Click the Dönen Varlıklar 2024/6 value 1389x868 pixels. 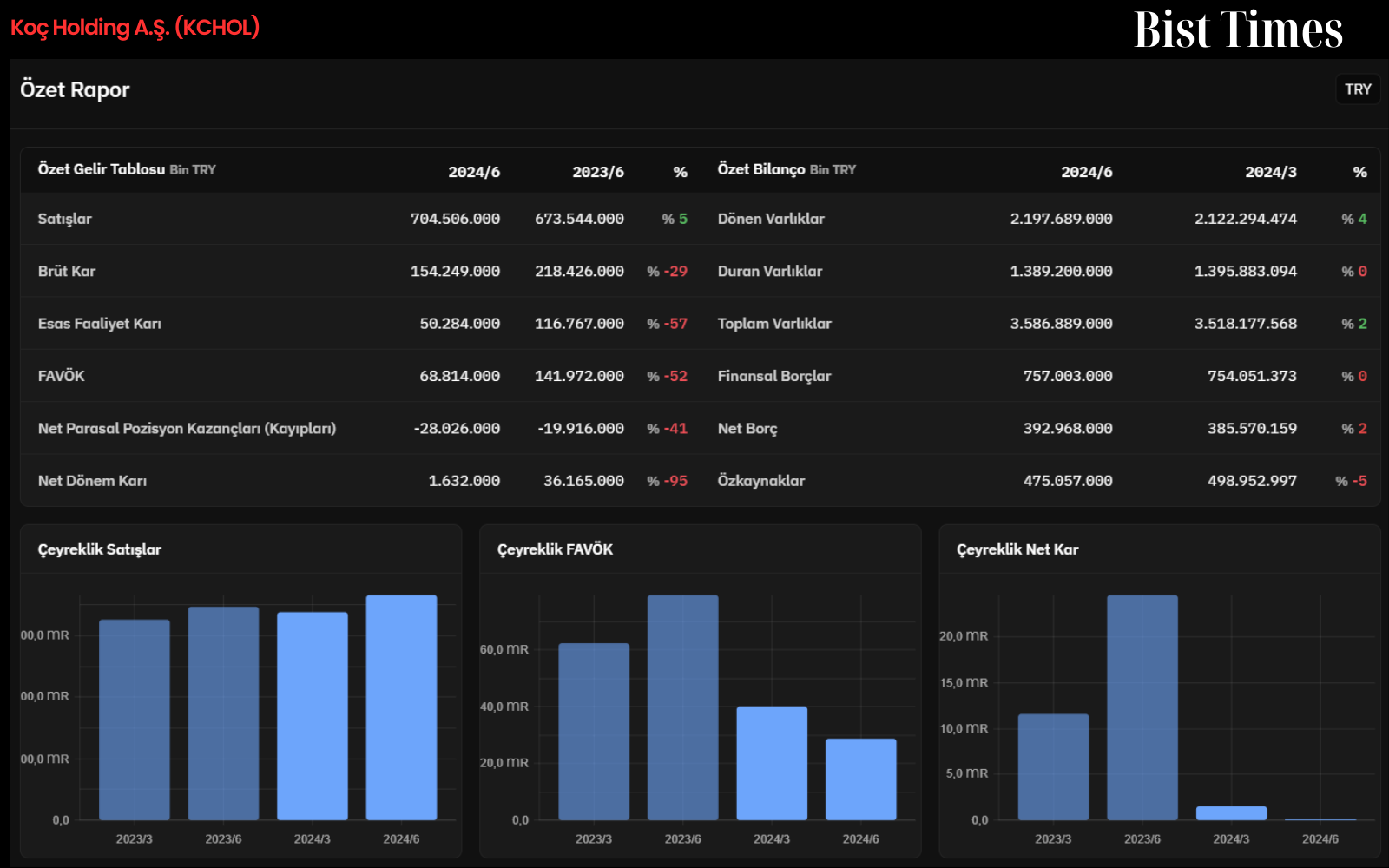[x=1061, y=219]
